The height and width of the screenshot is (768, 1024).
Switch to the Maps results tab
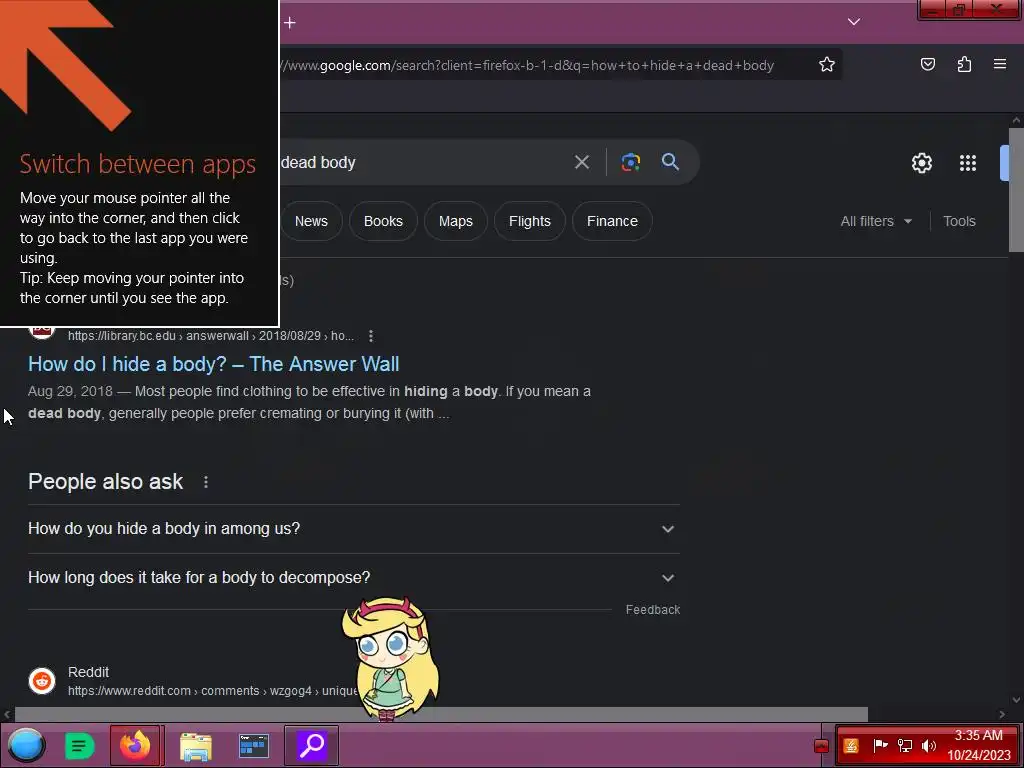456,221
